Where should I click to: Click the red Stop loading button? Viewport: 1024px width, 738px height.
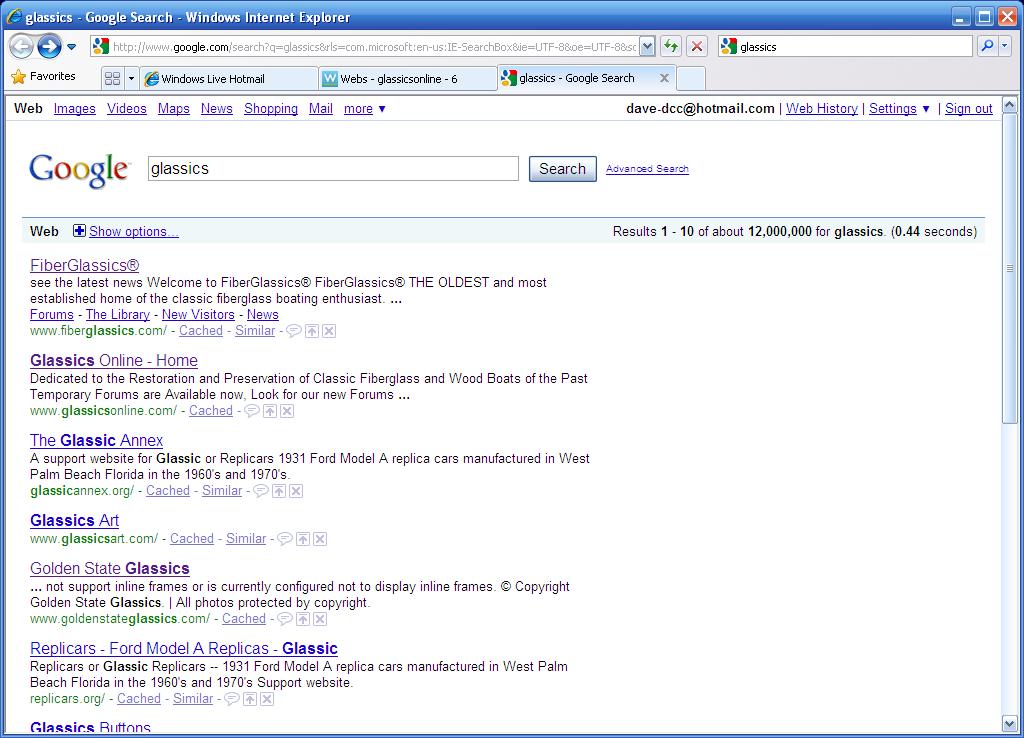[697, 46]
